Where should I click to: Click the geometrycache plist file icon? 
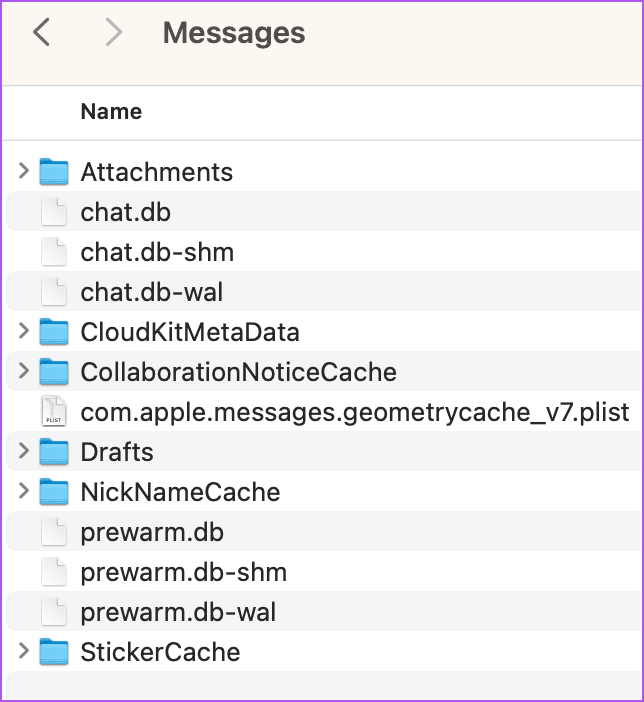tap(53, 412)
